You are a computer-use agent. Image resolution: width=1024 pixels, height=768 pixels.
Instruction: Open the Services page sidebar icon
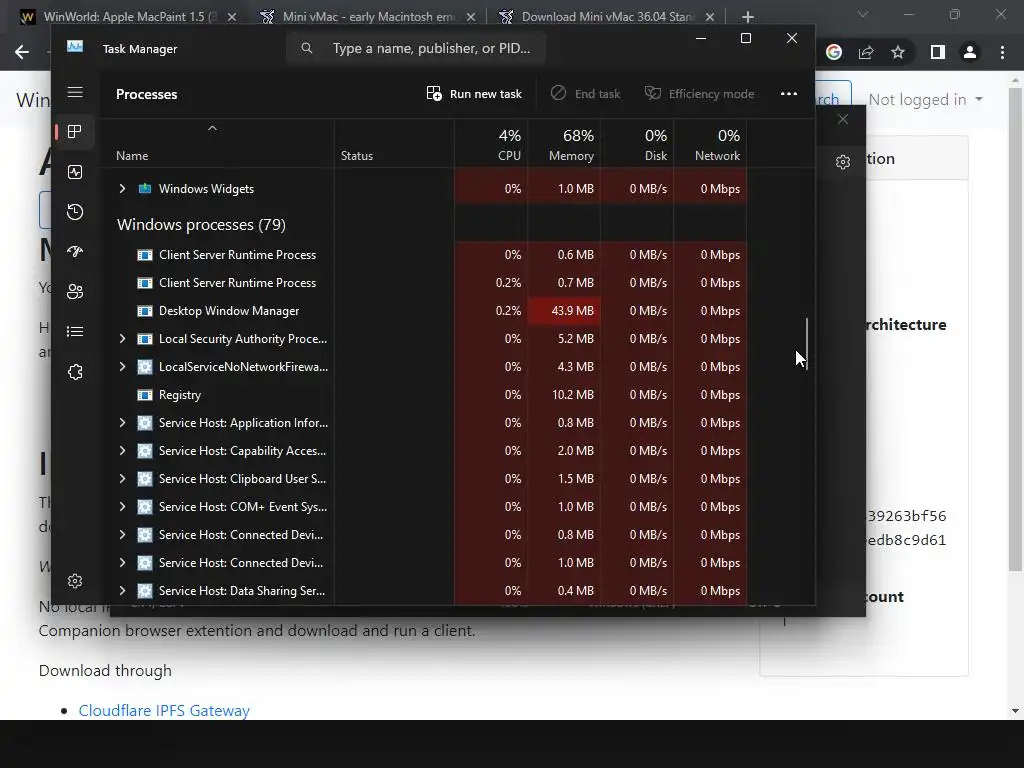(75, 372)
